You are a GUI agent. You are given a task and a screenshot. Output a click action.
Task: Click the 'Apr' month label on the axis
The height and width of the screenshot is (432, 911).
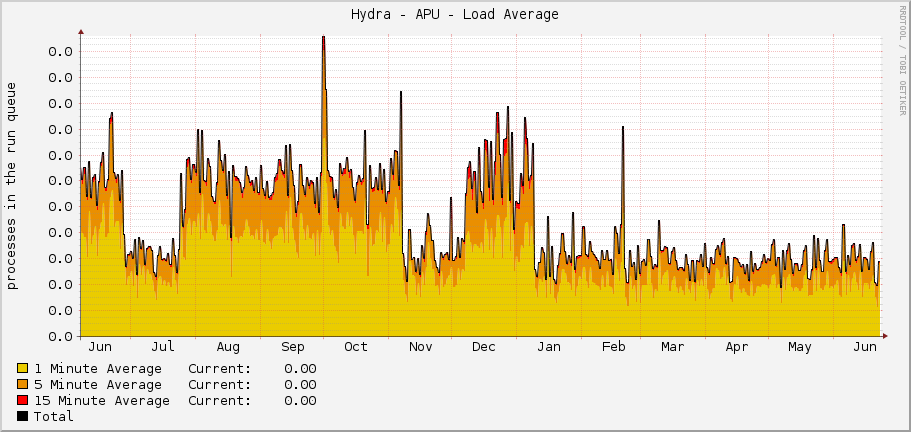click(x=737, y=347)
